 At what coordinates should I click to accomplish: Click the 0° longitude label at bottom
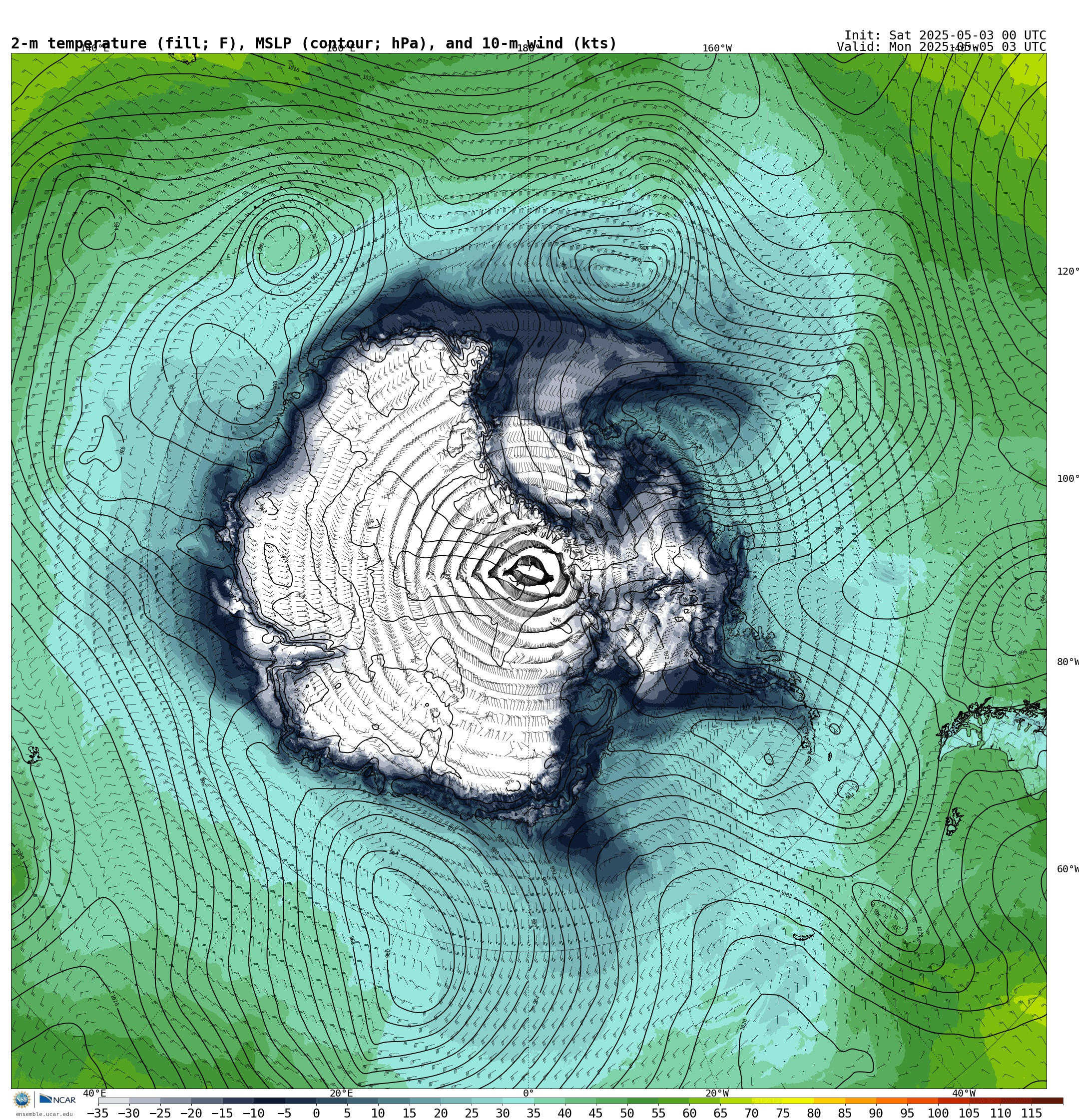coord(529,1093)
